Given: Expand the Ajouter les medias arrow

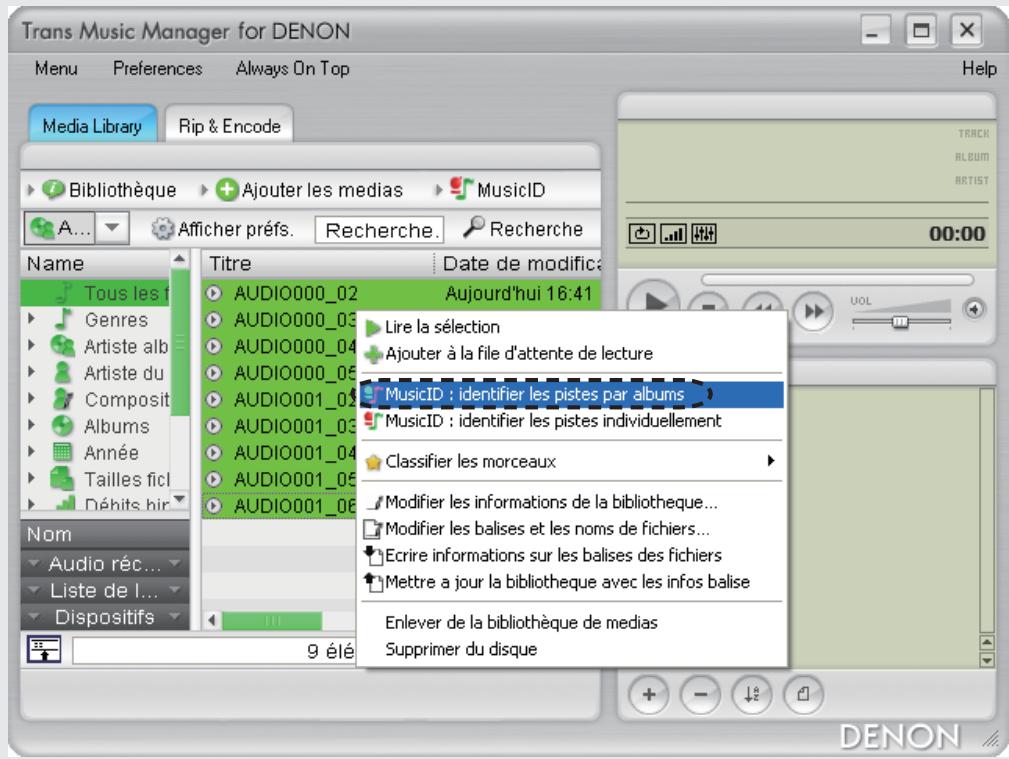Looking at the screenshot, I should [204, 190].
